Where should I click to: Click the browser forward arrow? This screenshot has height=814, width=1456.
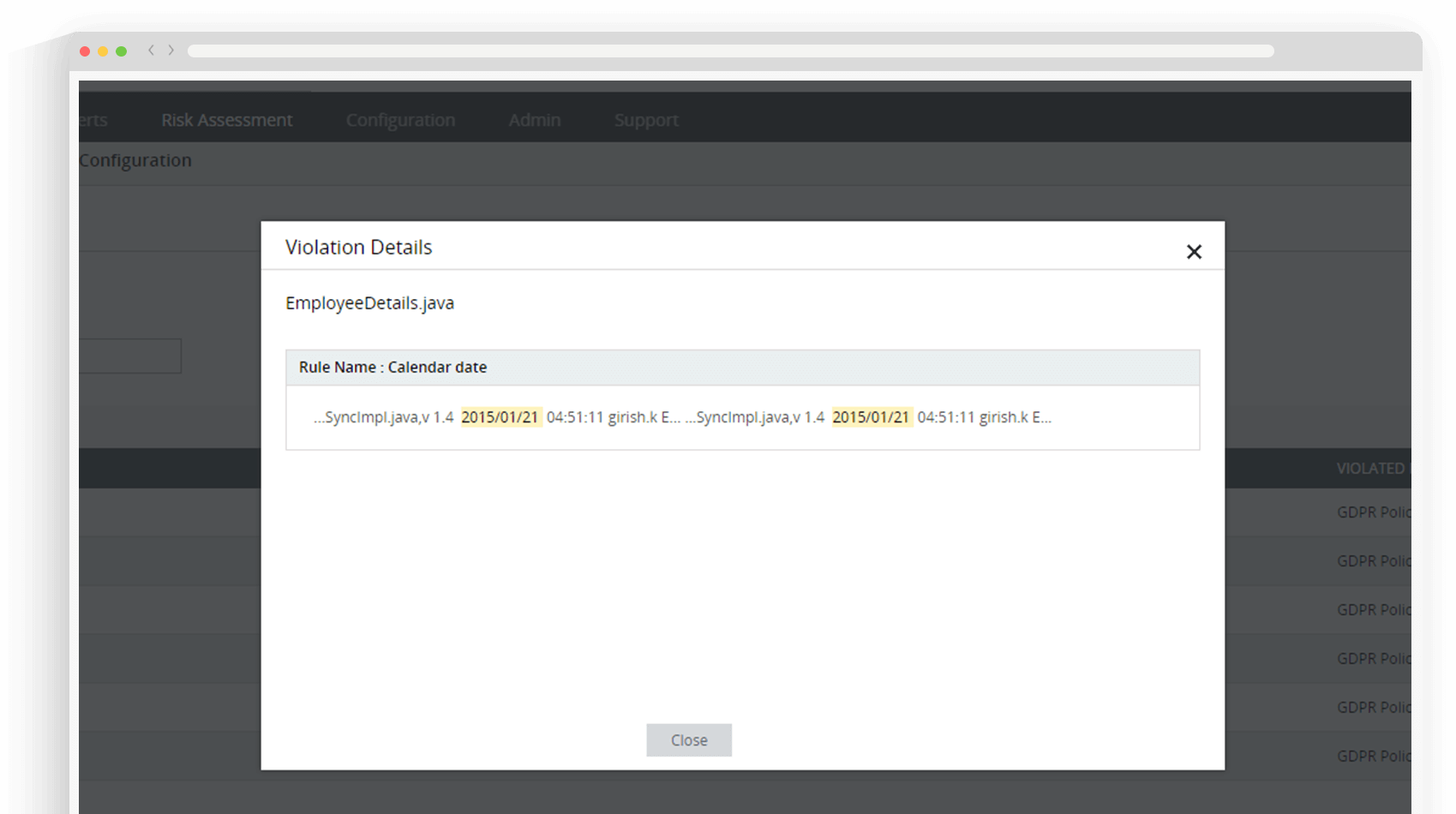(x=171, y=51)
